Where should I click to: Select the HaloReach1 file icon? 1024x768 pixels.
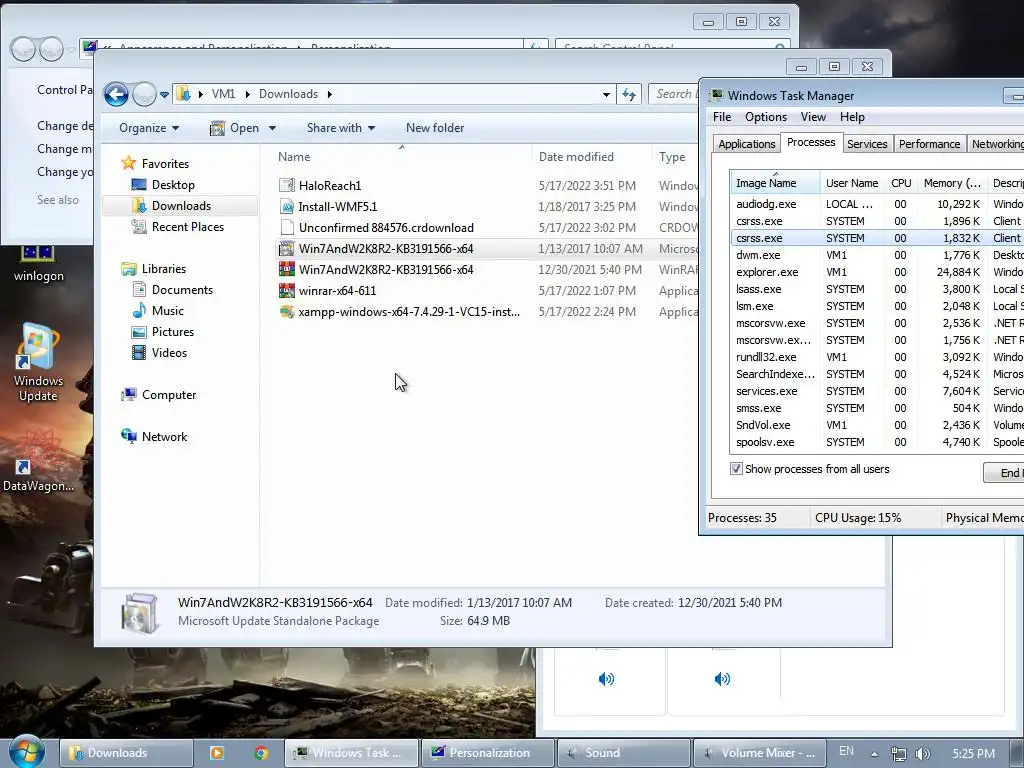(x=286, y=185)
